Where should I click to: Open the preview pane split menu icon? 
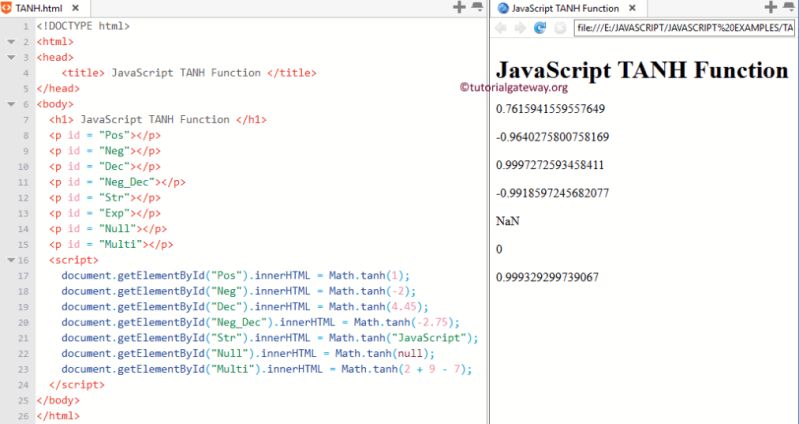(x=789, y=7)
